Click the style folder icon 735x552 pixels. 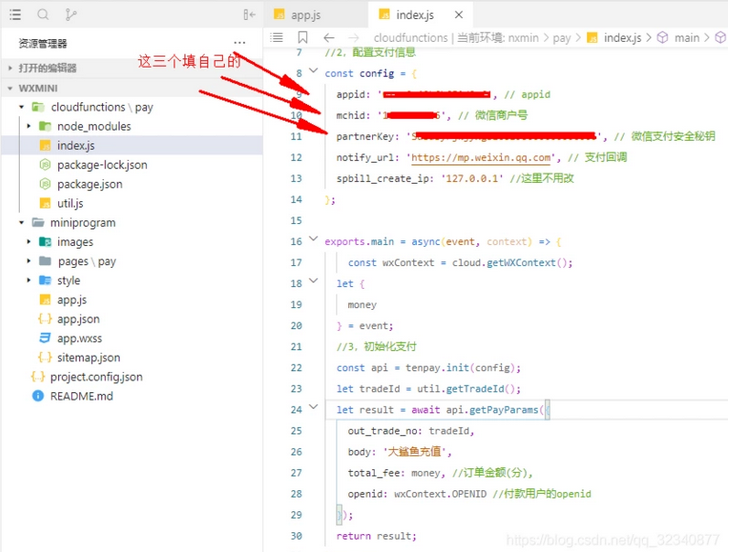click(x=45, y=280)
